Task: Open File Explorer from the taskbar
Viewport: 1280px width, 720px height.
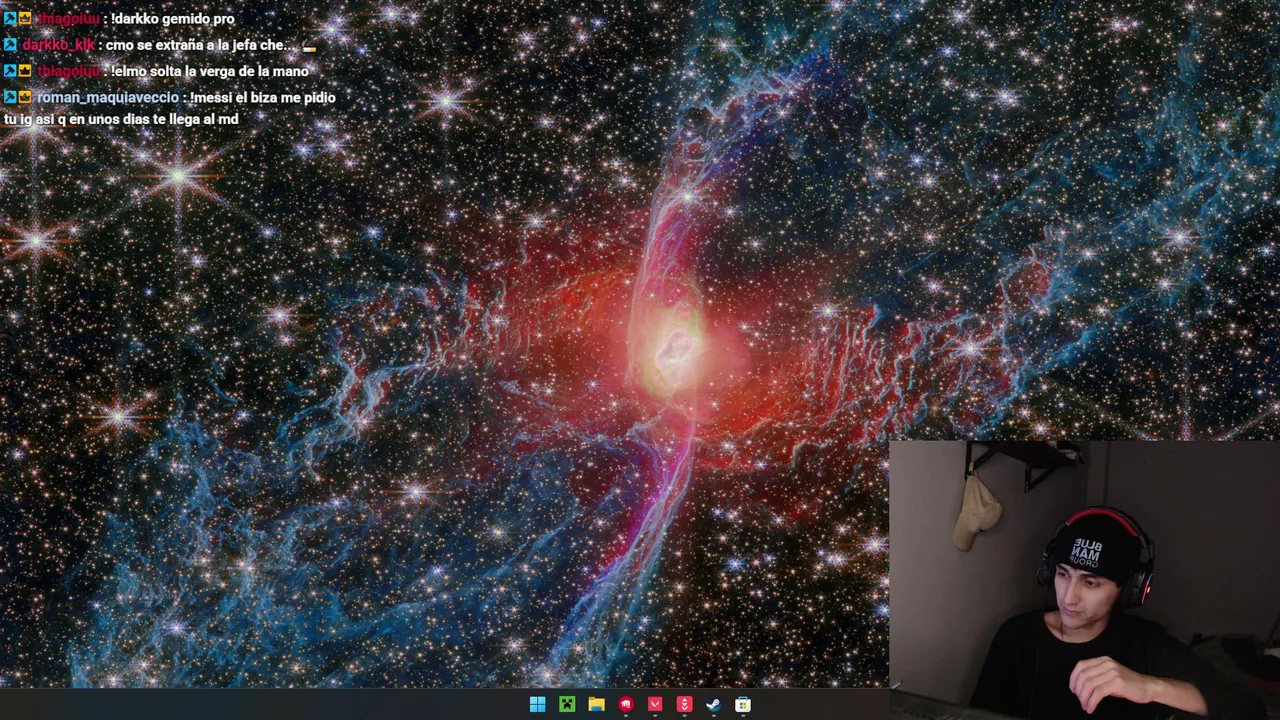Action: 596,705
